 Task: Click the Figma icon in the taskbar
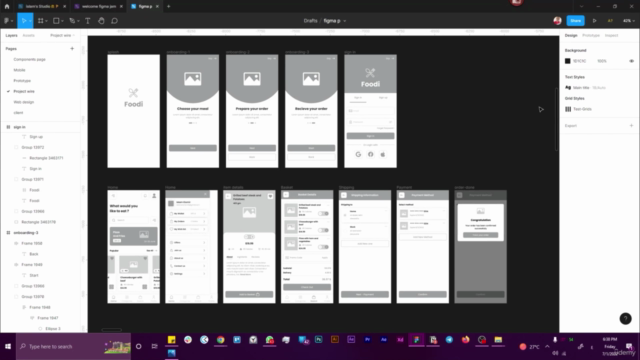coord(416,340)
